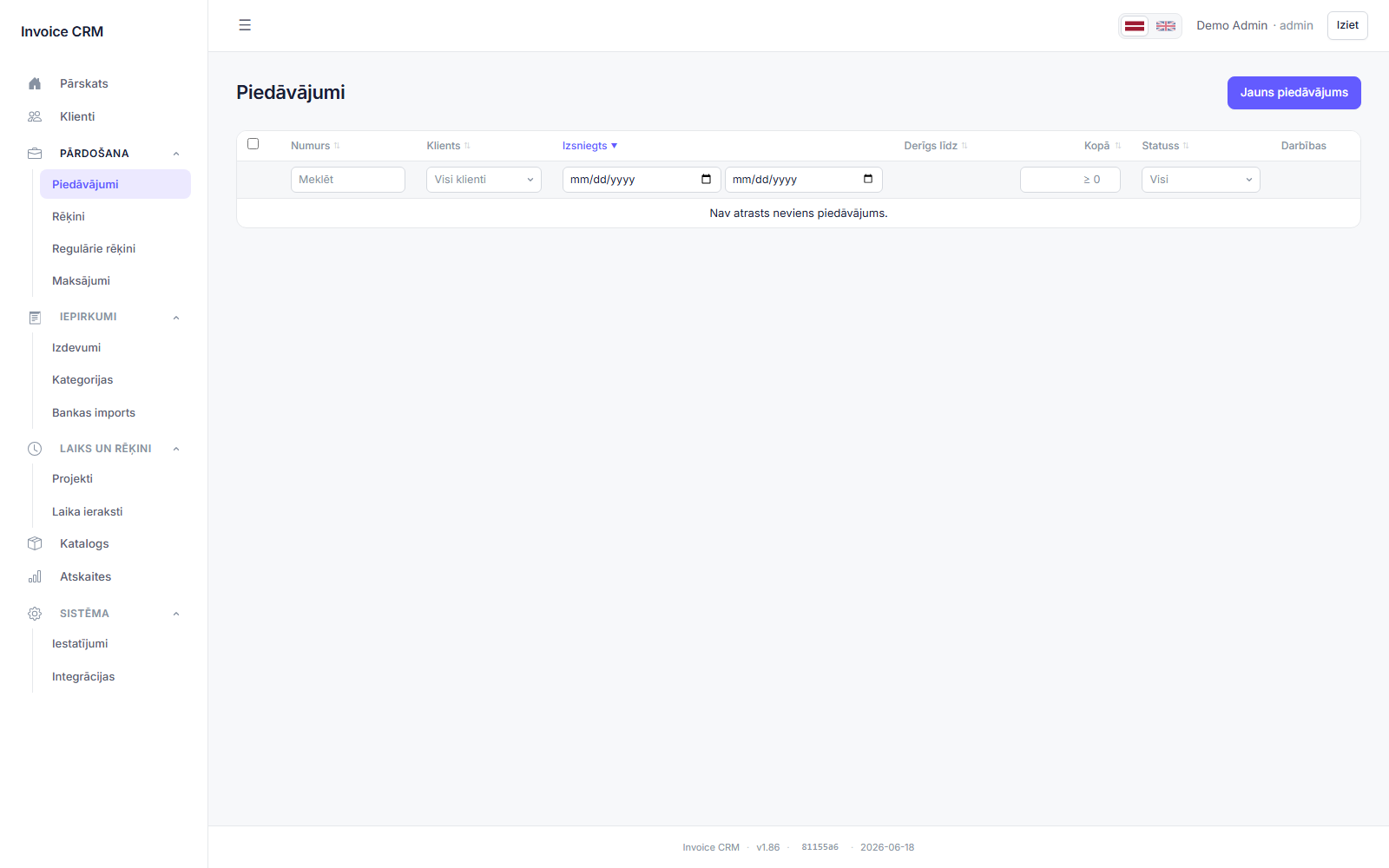
Task: Click the Iziet logout button
Action: pyautogui.click(x=1347, y=25)
